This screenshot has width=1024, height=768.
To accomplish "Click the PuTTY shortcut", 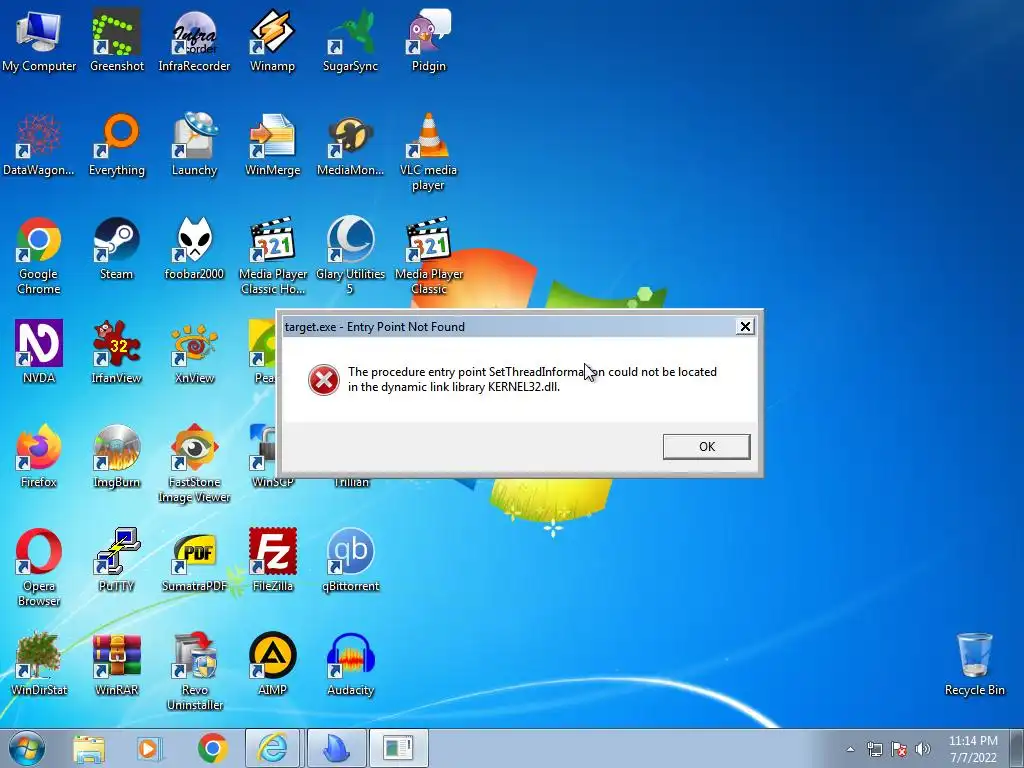I will pos(116,560).
